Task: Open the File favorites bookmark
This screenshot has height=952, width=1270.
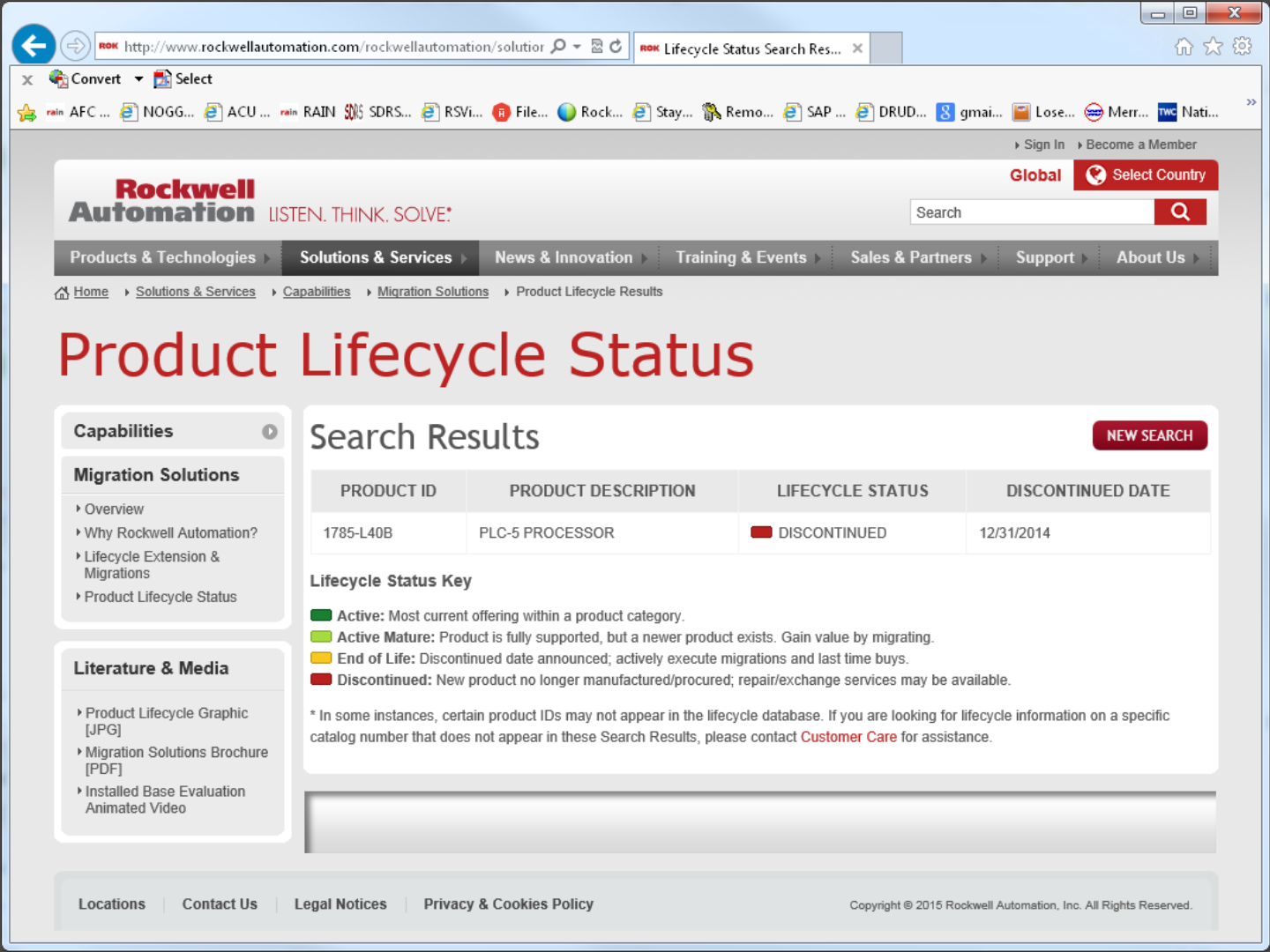Action: [x=519, y=112]
